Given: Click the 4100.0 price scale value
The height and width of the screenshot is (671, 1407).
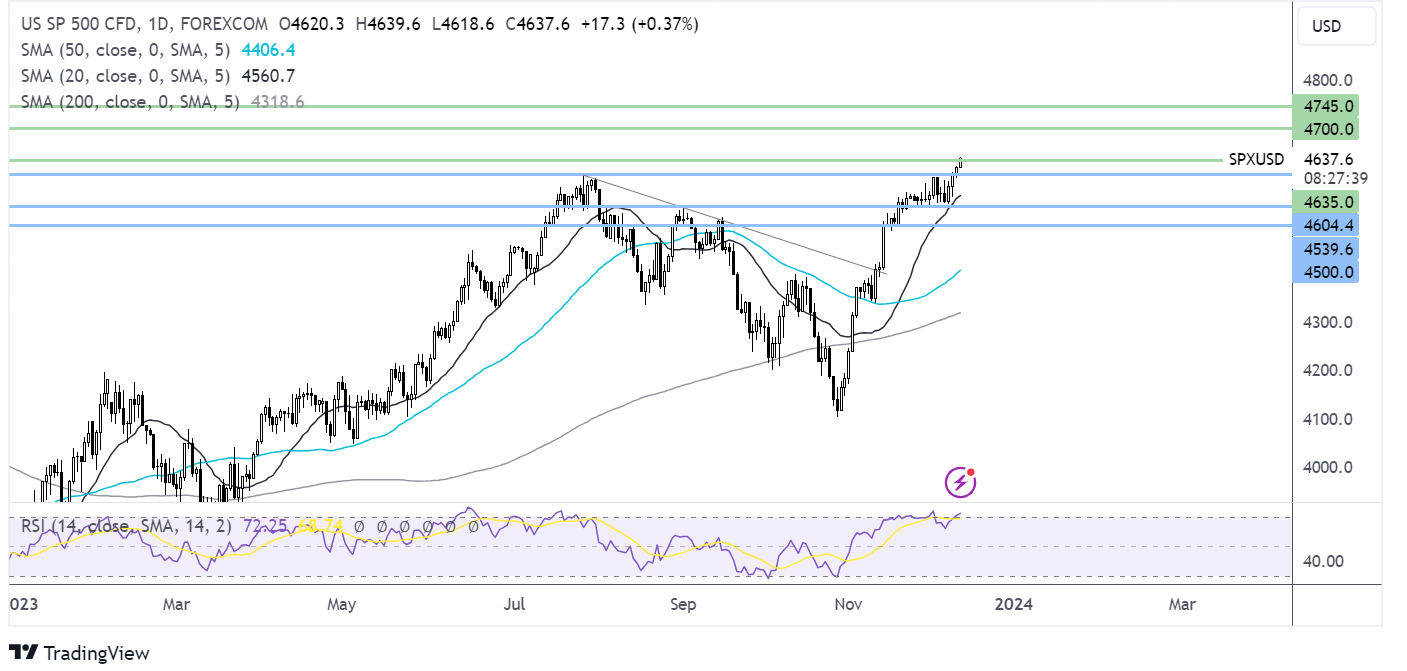Looking at the screenshot, I should tap(1329, 419).
